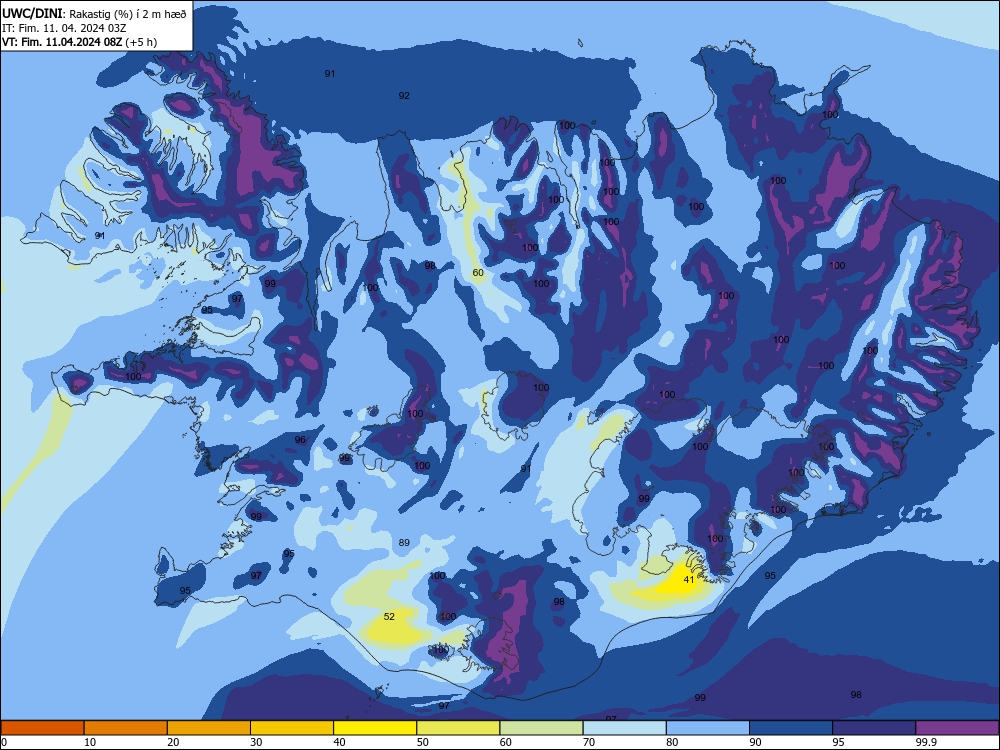Select the 40–50 bright yellow legend swatch

pyautogui.click(x=375, y=728)
